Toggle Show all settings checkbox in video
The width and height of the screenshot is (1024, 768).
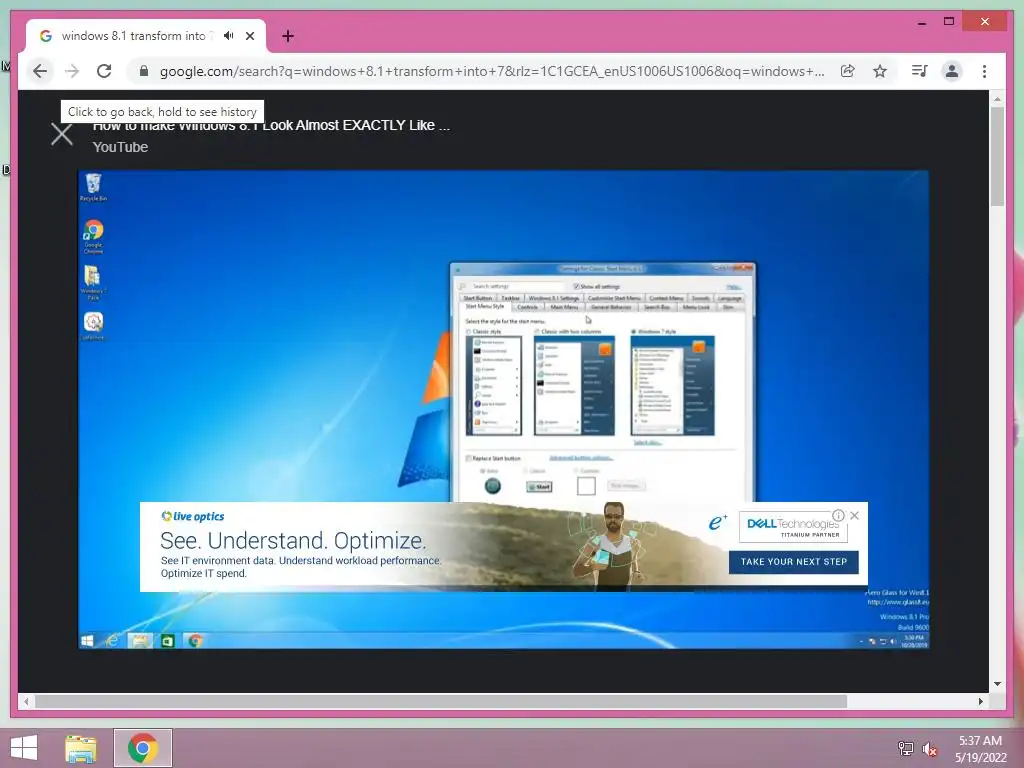[576, 286]
